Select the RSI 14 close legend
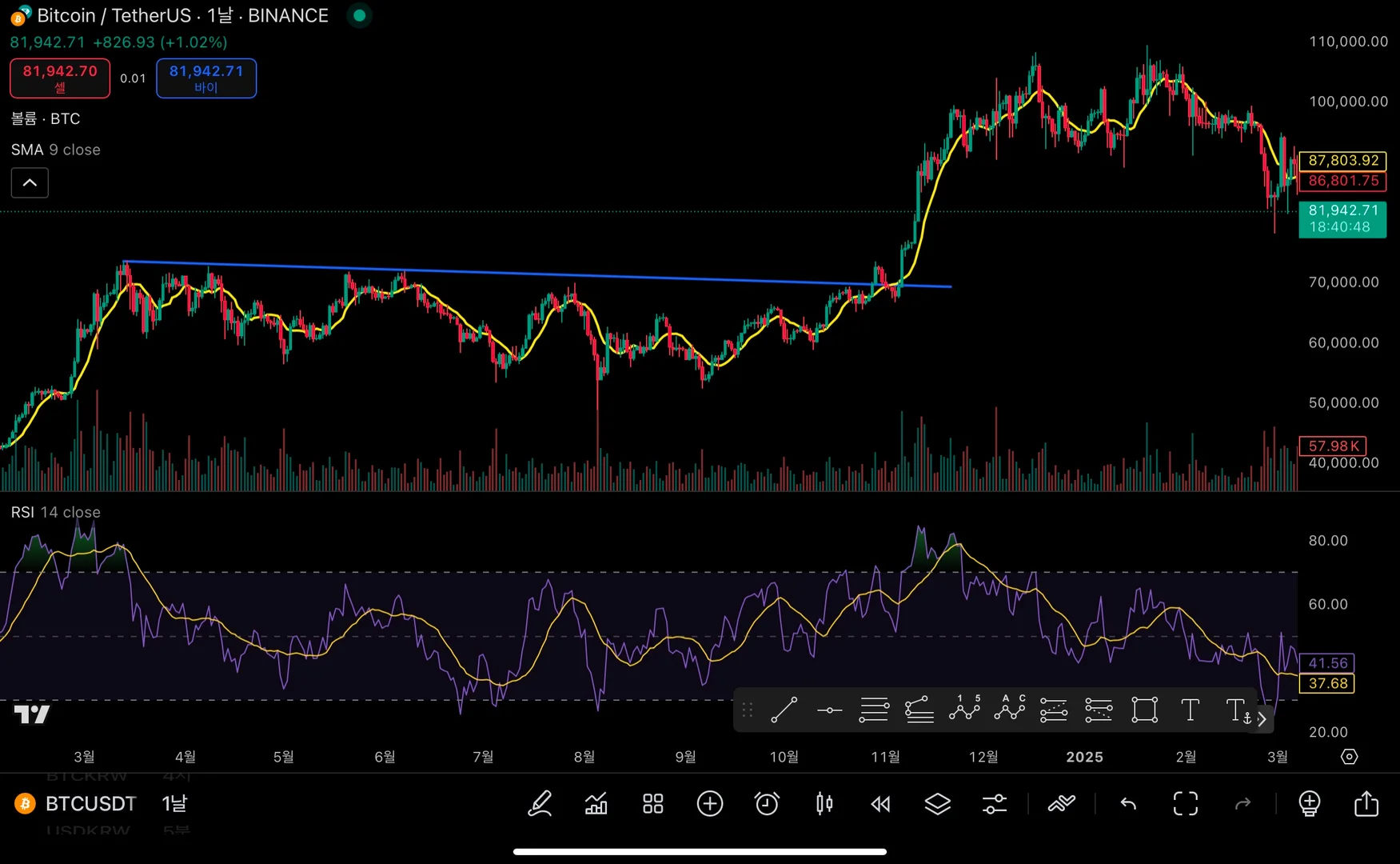 [56, 512]
